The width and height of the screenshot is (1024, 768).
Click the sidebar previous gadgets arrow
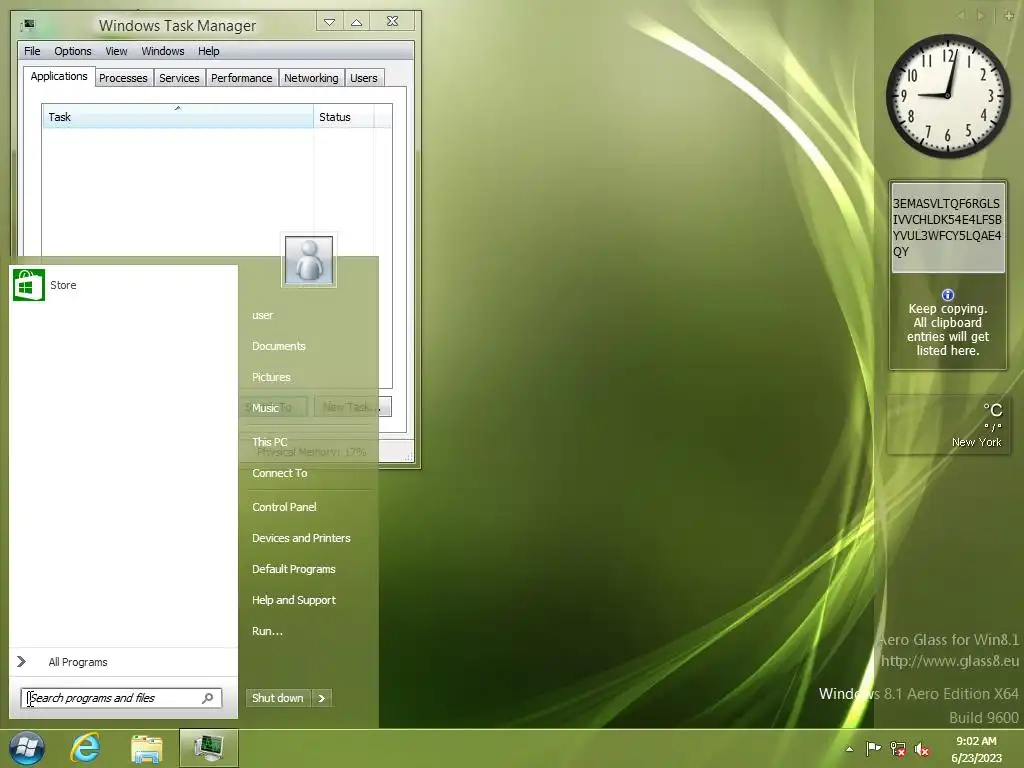961,15
